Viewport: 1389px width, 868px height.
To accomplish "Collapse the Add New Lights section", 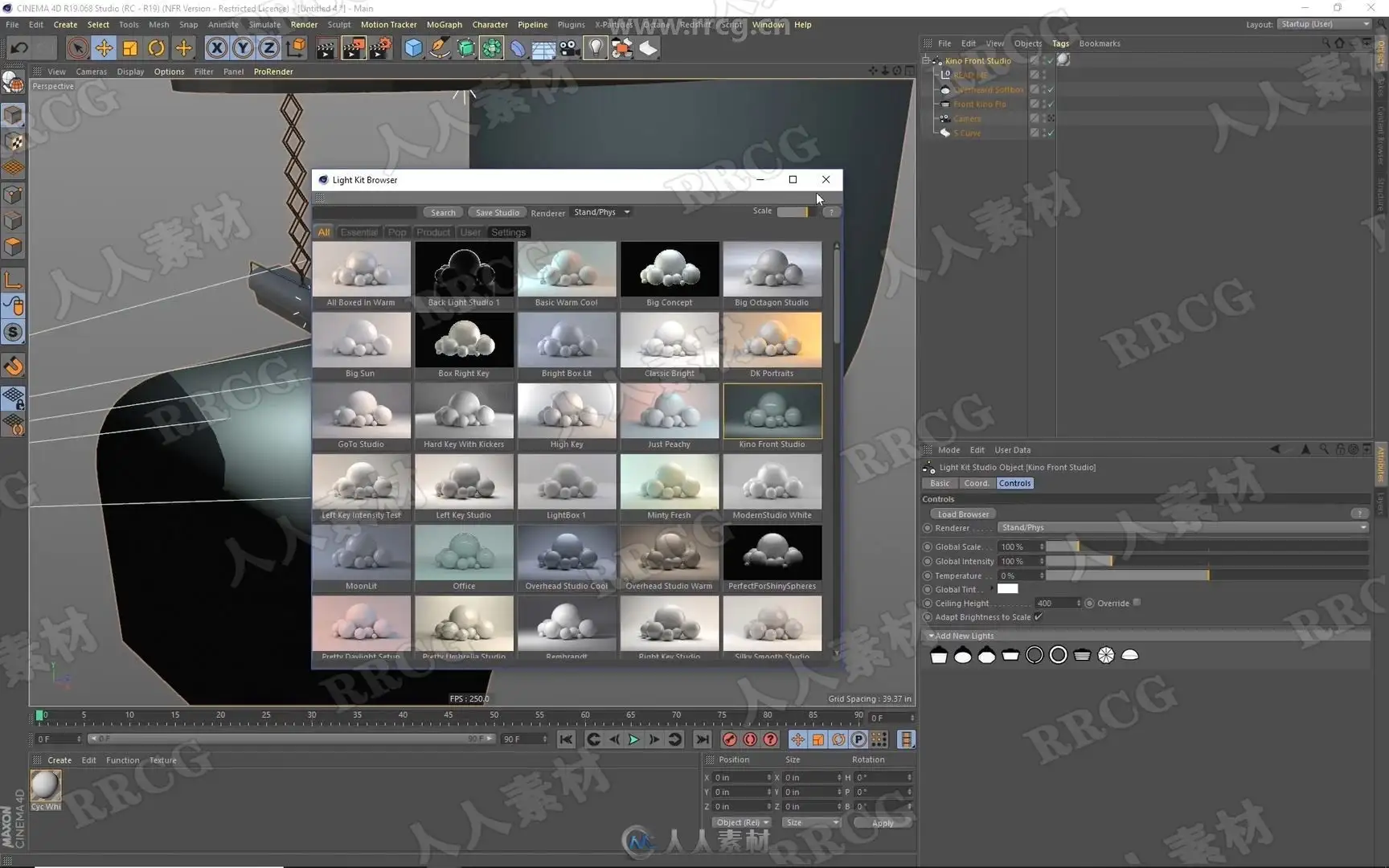I will coord(932,636).
